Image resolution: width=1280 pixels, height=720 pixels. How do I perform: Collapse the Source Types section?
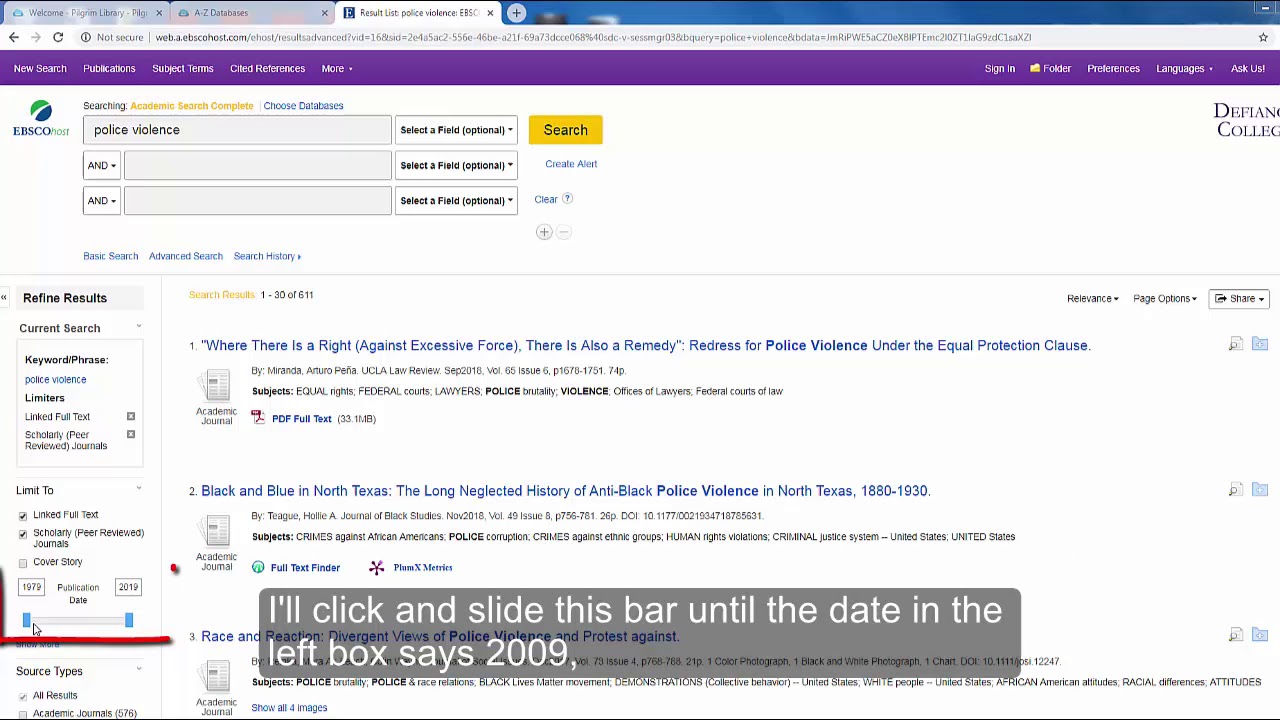139,670
